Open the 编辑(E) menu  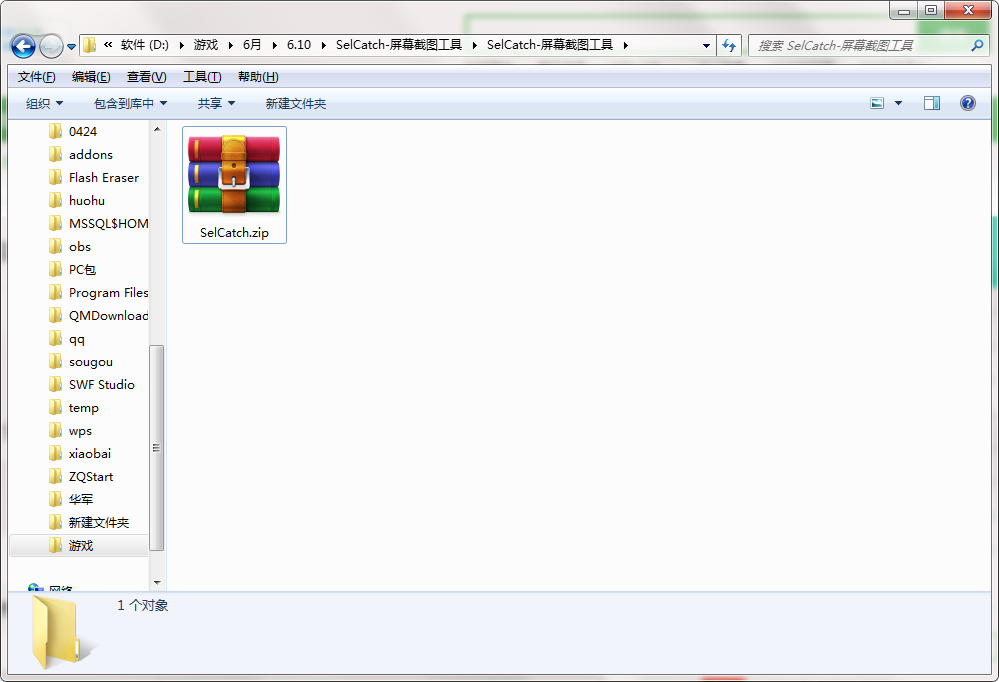91,77
